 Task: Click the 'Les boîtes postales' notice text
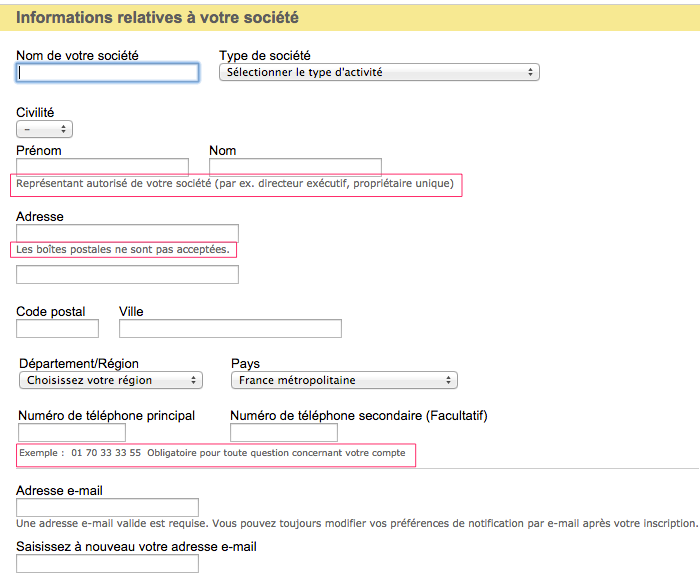pos(123,249)
